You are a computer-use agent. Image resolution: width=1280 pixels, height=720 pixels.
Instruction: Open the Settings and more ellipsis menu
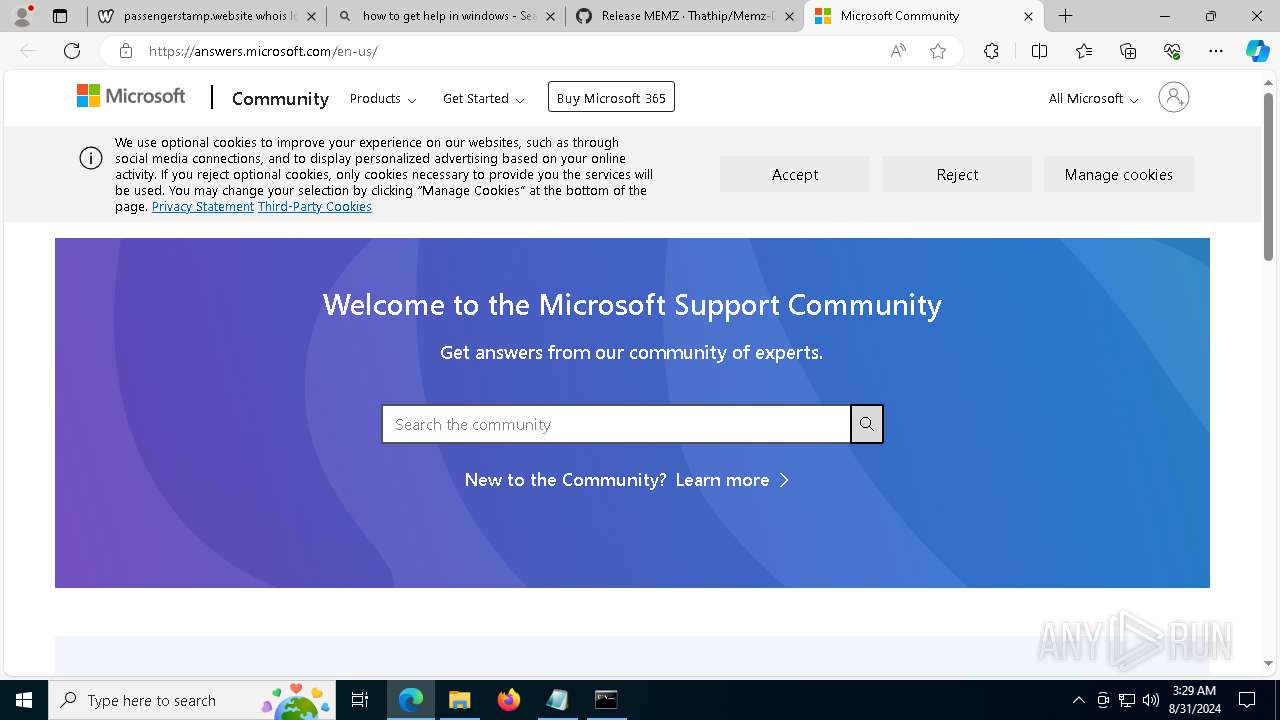(x=1216, y=51)
